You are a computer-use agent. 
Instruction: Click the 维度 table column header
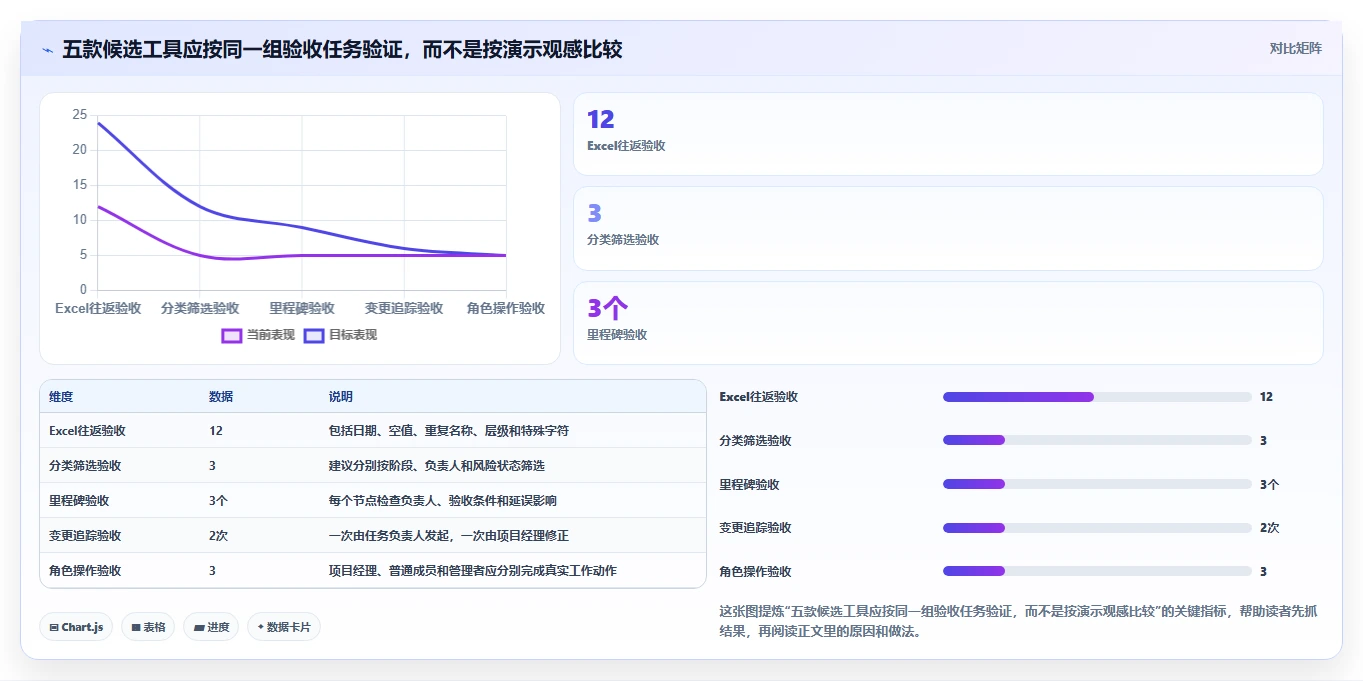pyautogui.click(x=61, y=397)
